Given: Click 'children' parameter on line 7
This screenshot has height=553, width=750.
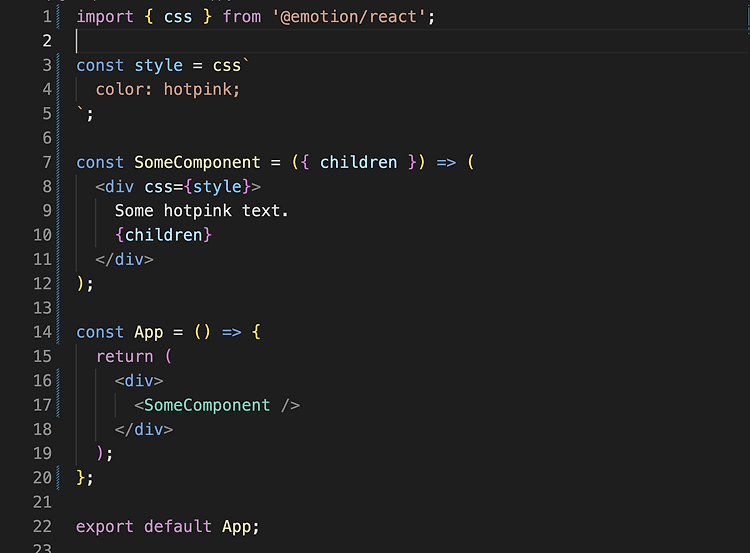Looking at the screenshot, I should (x=358, y=163).
